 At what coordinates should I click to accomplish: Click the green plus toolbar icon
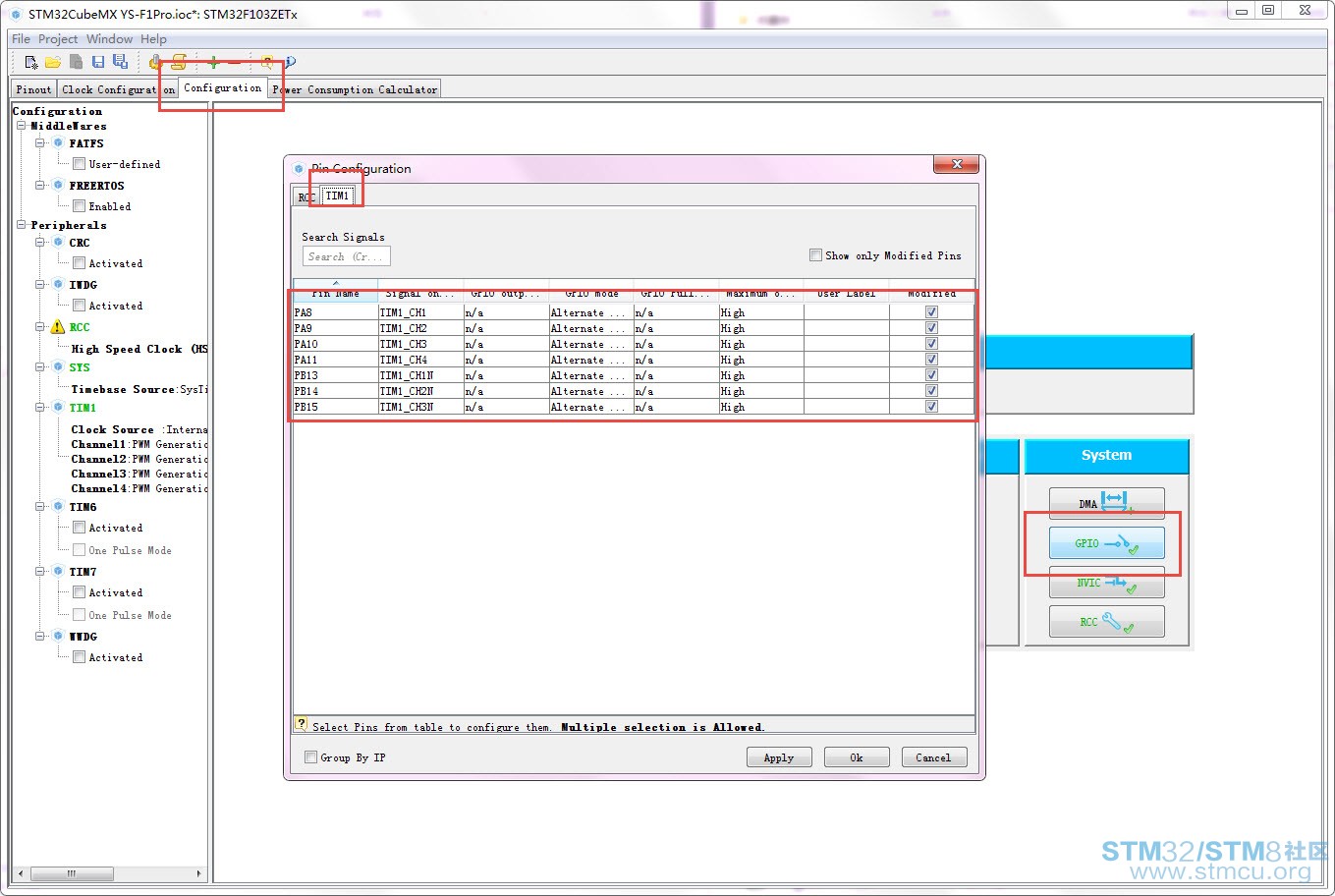click(213, 62)
